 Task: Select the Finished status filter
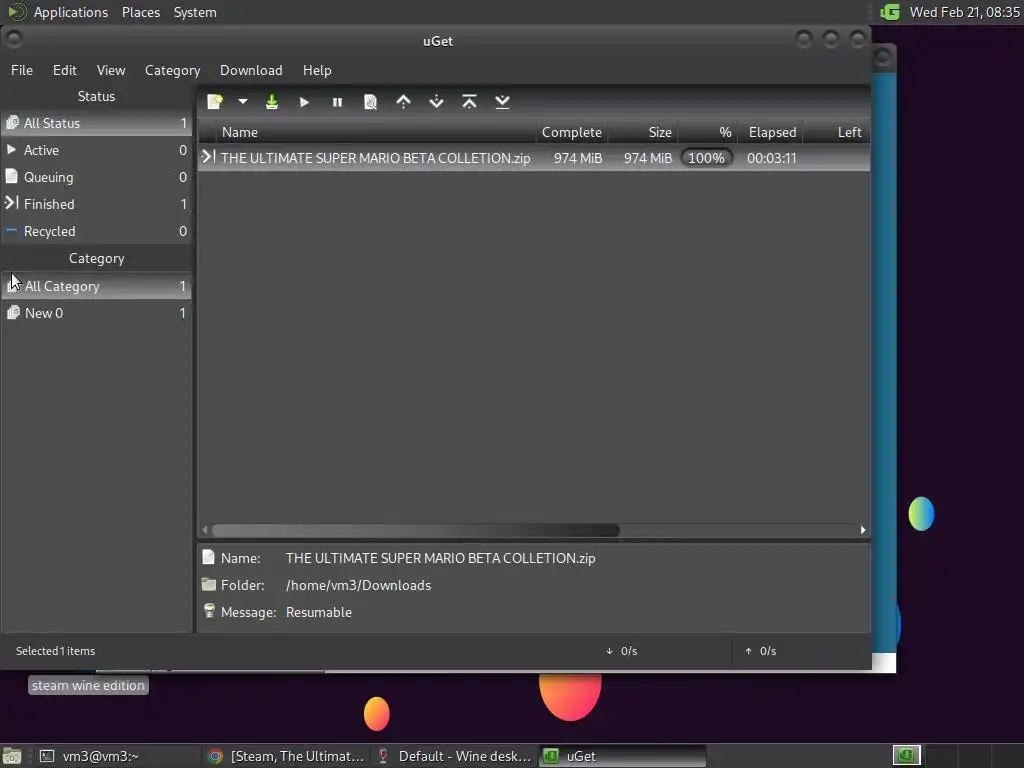coord(97,204)
